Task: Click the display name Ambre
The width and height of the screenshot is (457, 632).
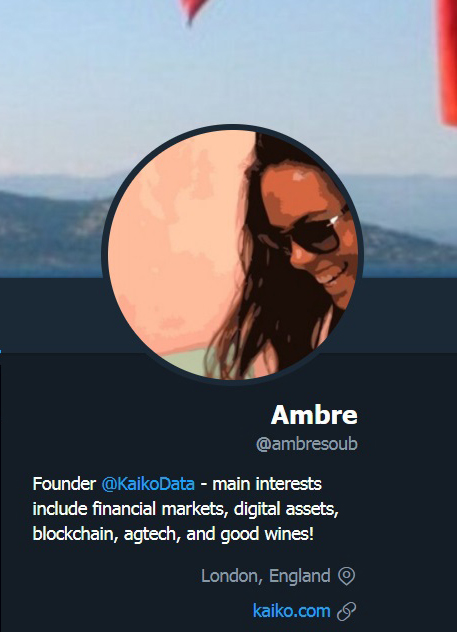Action: [x=314, y=415]
